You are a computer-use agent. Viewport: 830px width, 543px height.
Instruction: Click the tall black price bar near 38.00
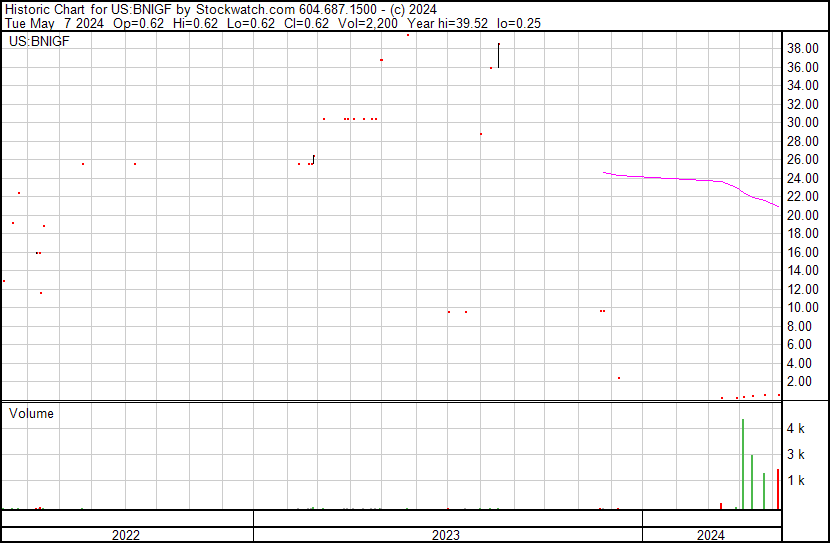499,56
